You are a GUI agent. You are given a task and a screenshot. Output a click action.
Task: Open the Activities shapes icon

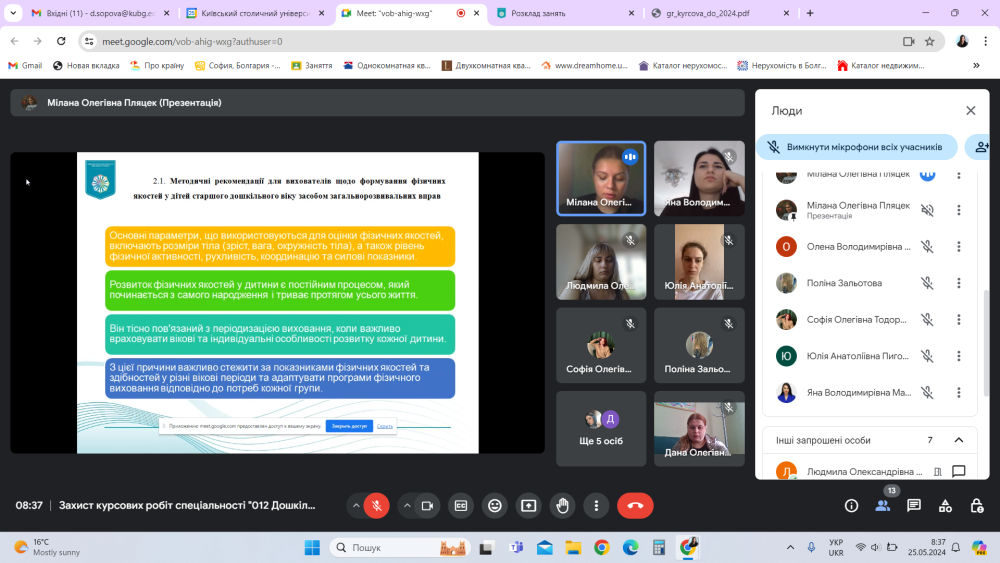[x=945, y=506]
